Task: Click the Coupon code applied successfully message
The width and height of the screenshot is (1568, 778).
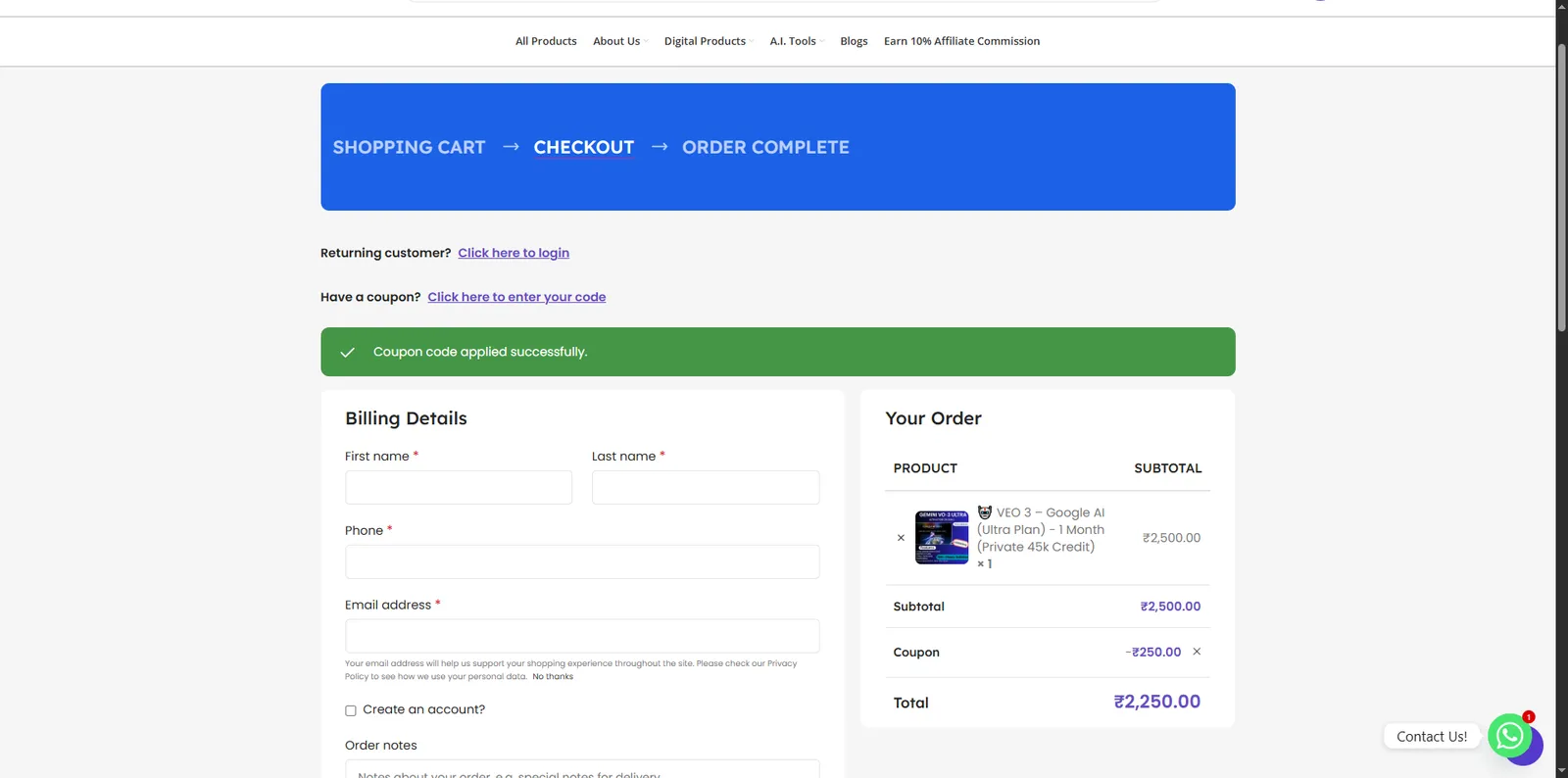Action: [480, 352]
